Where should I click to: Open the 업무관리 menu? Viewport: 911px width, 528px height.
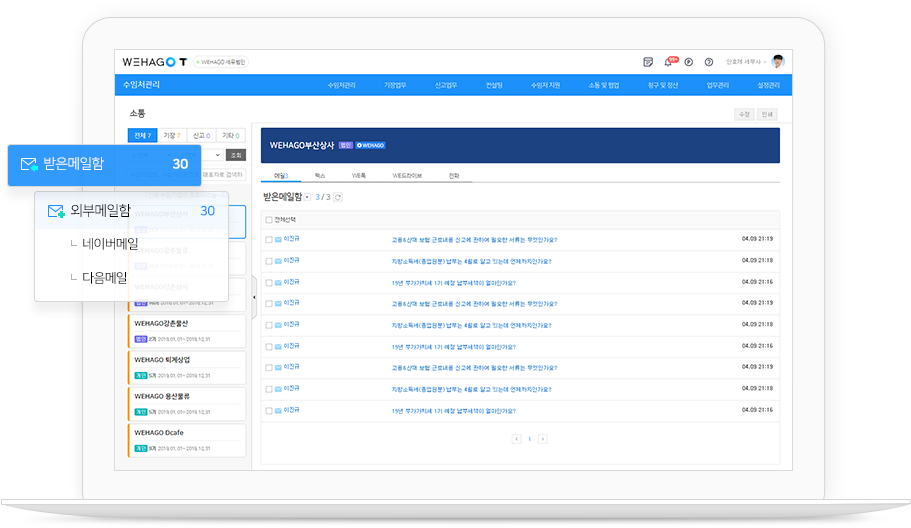point(718,85)
